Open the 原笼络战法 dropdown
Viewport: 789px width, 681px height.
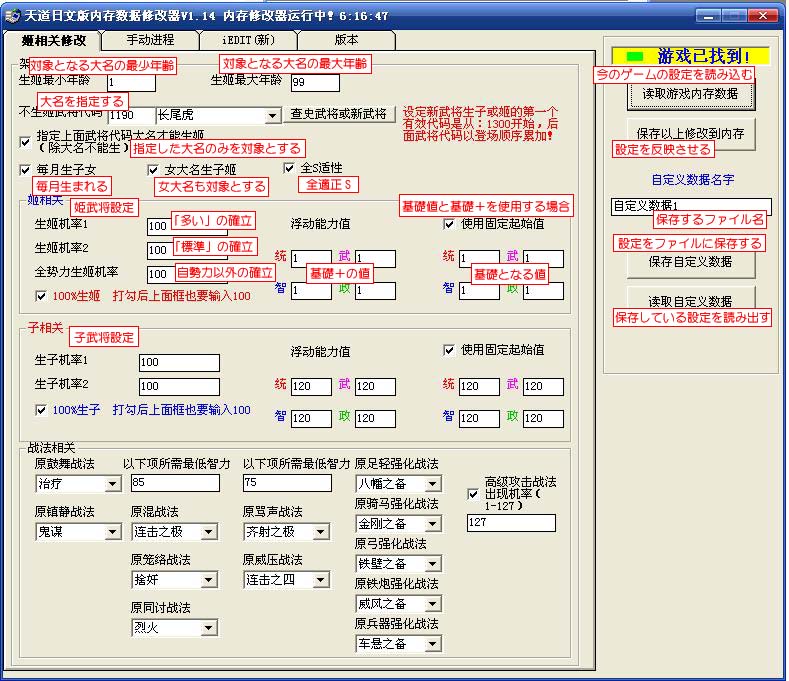[208, 580]
